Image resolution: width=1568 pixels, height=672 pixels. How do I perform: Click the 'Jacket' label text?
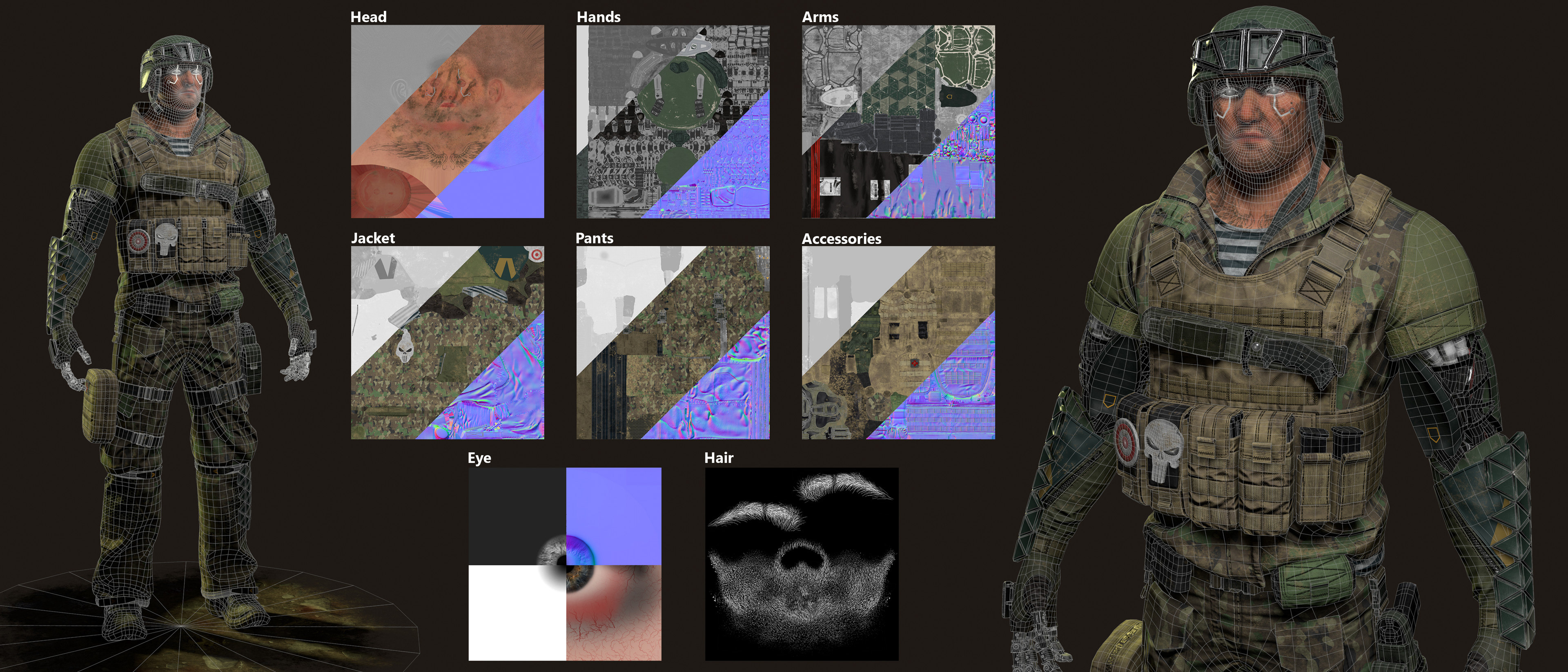click(x=372, y=238)
